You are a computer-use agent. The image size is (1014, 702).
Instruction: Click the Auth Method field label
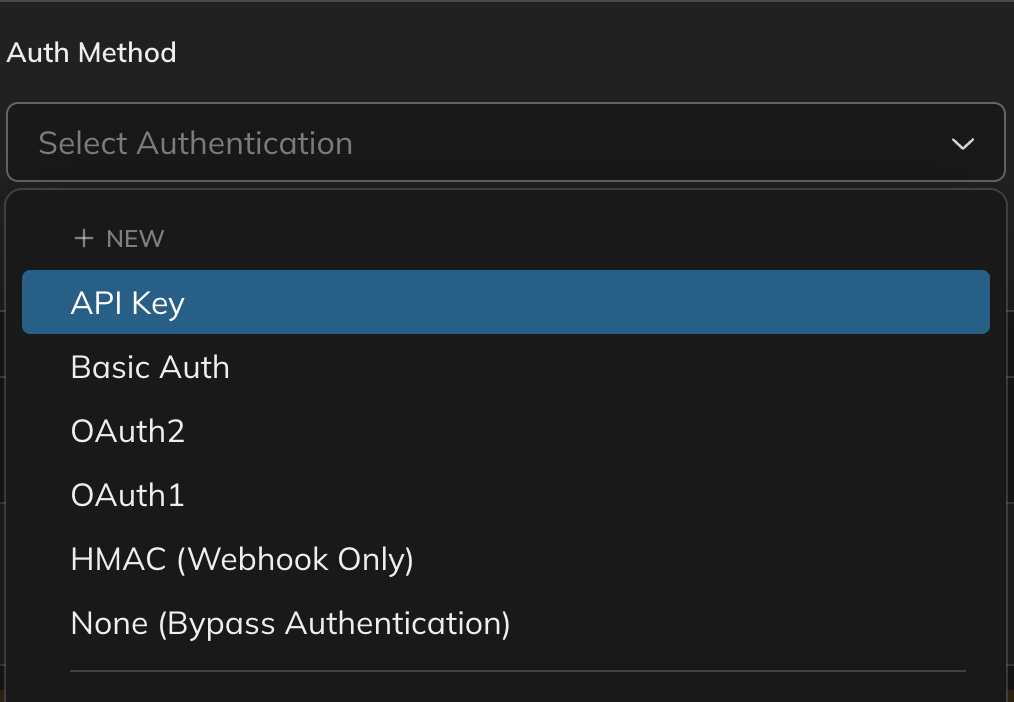(x=91, y=53)
